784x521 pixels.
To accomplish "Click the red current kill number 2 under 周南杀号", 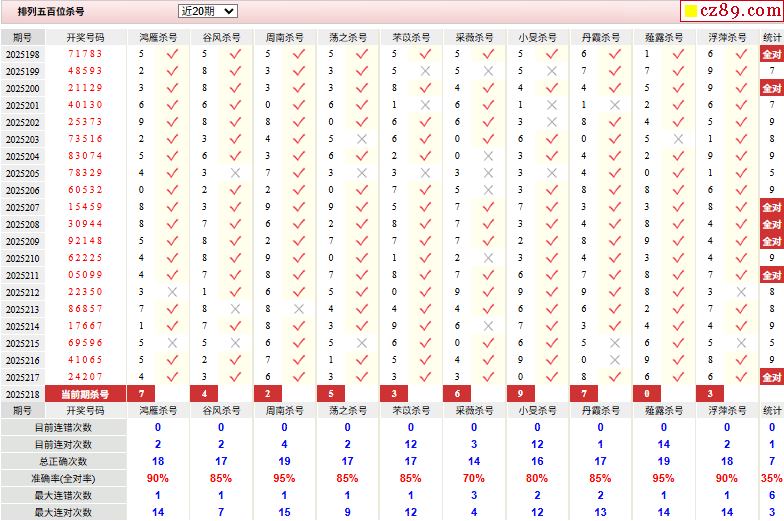I will click(268, 394).
